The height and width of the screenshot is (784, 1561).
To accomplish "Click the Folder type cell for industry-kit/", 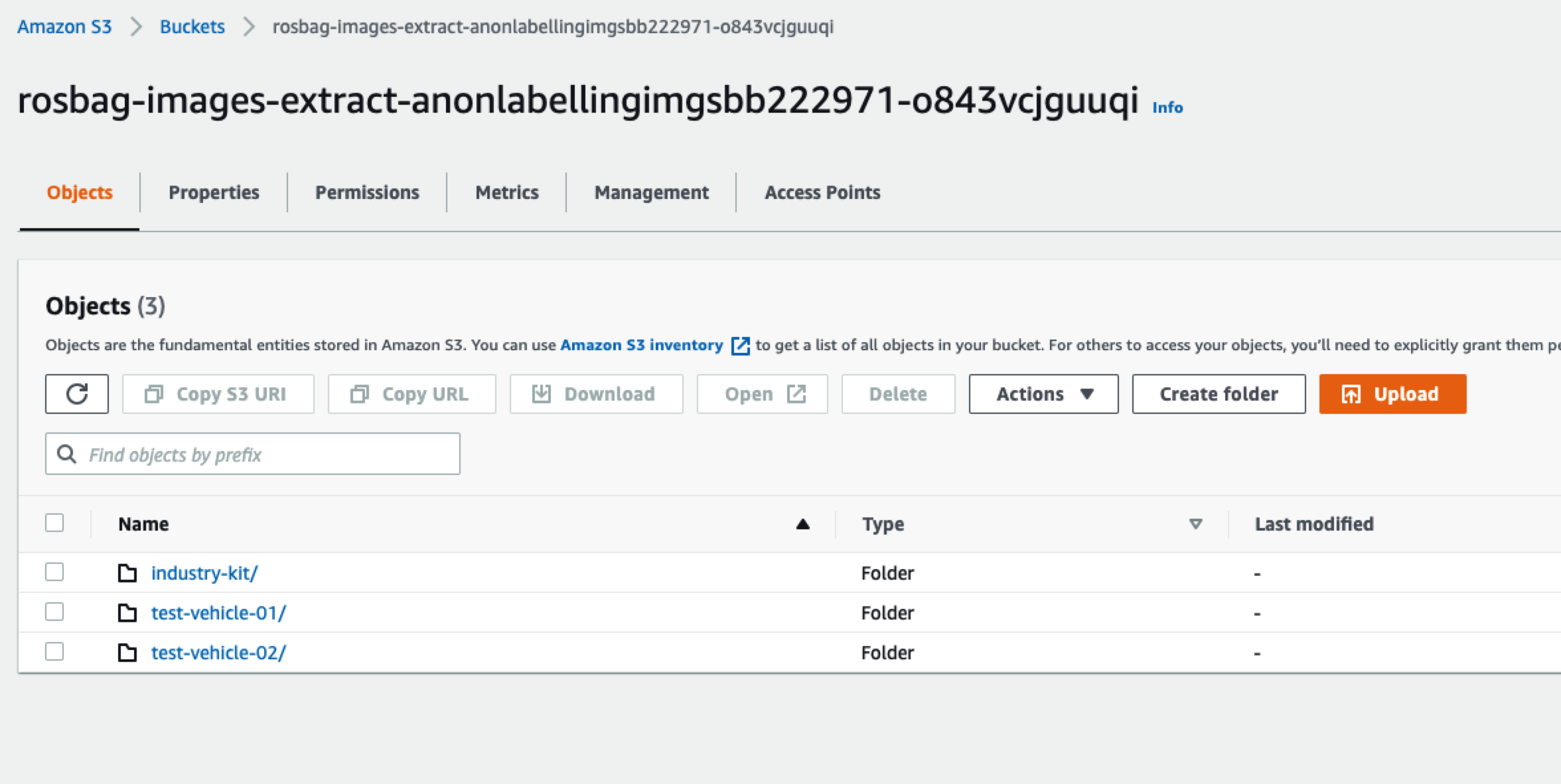I will pyautogui.click(x=887, y=573).
